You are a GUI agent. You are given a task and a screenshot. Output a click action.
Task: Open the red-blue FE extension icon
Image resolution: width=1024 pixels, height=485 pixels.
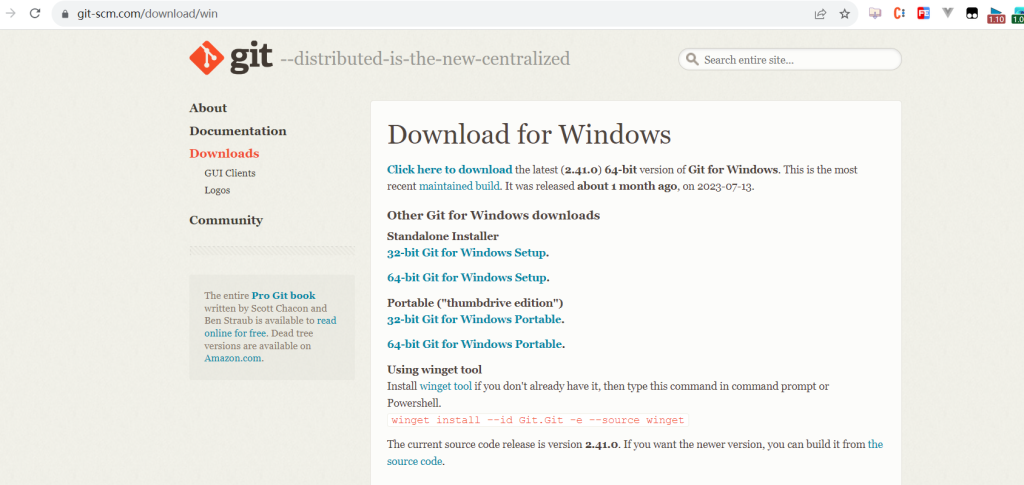tap(923, 13)
